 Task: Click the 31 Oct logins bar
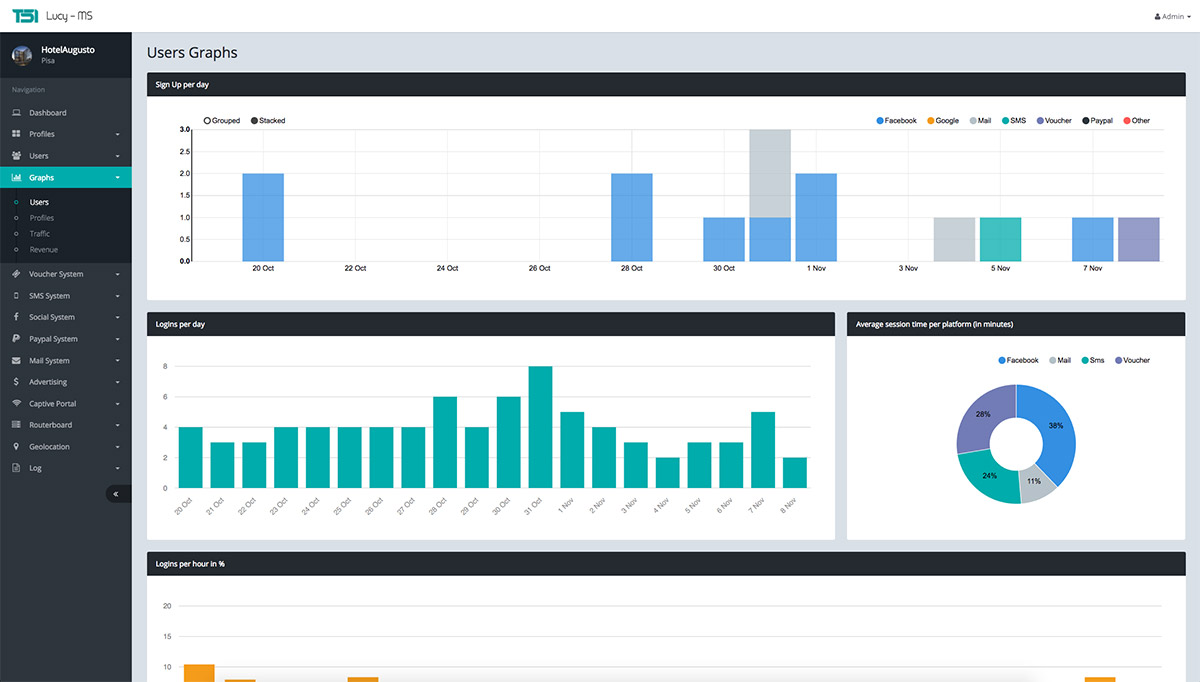pyautogui.click(x=540, y=427)
